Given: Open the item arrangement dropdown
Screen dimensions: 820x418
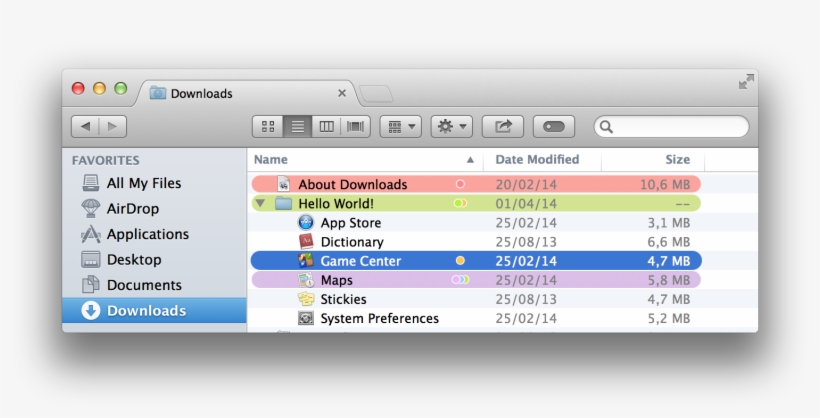Looking at the screenshot, I should tap(401, 127).
